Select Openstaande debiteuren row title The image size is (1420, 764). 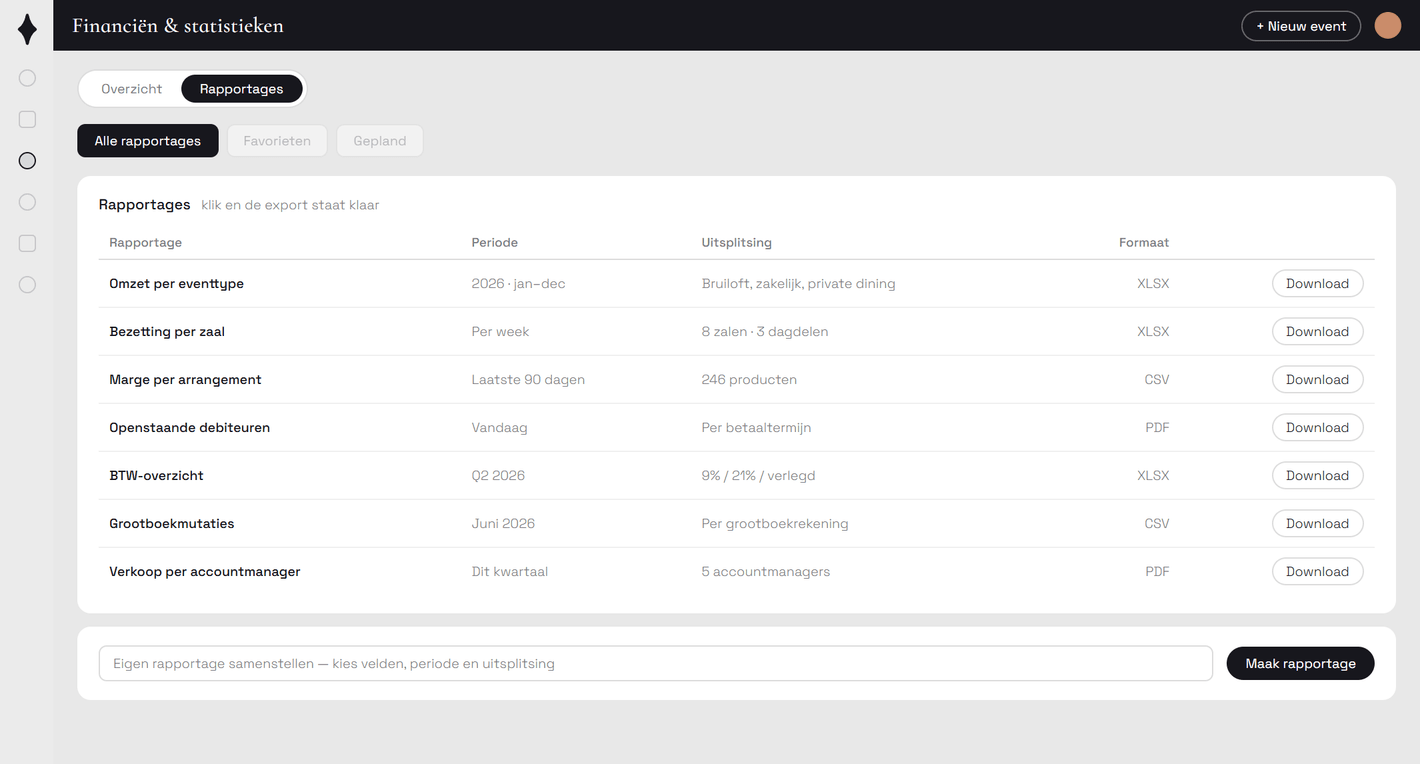click(x=190, y=428)
